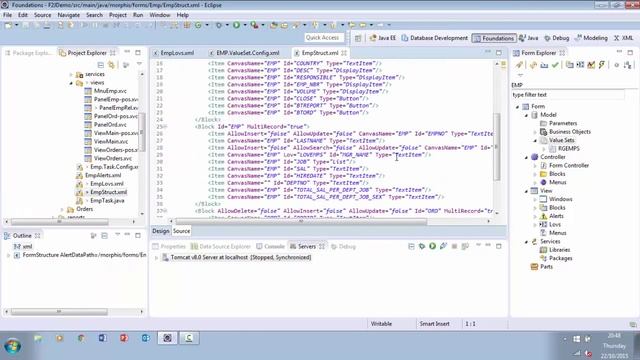Screen dimensions: 640x360
Task: Switch to Modeling perspective
Action: (x=591, y=38)
